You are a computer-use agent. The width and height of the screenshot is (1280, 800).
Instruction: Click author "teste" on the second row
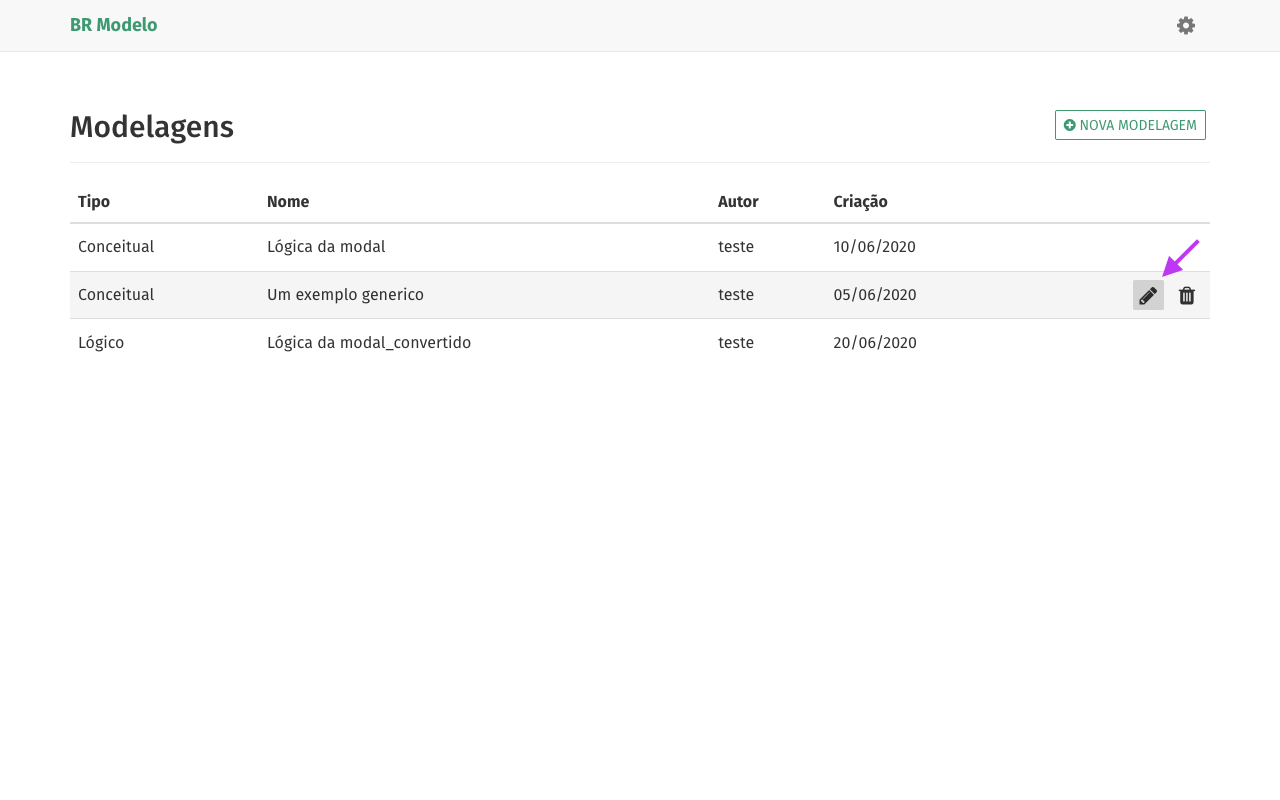point(736,294)
